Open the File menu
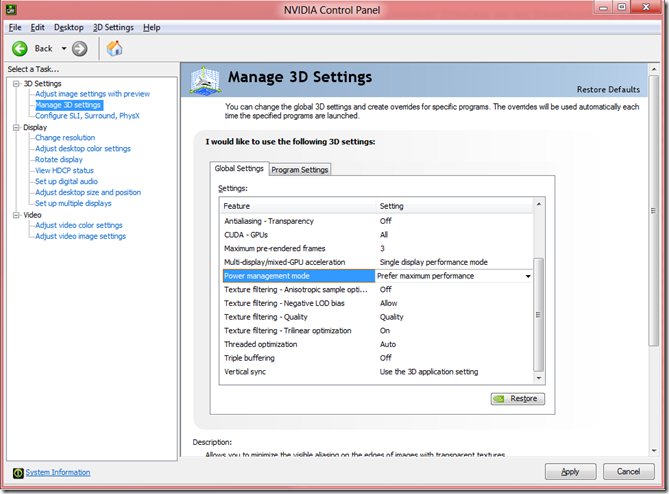Image resolution: width=669 pixels, height=494 pixels. tap(15, 28)
